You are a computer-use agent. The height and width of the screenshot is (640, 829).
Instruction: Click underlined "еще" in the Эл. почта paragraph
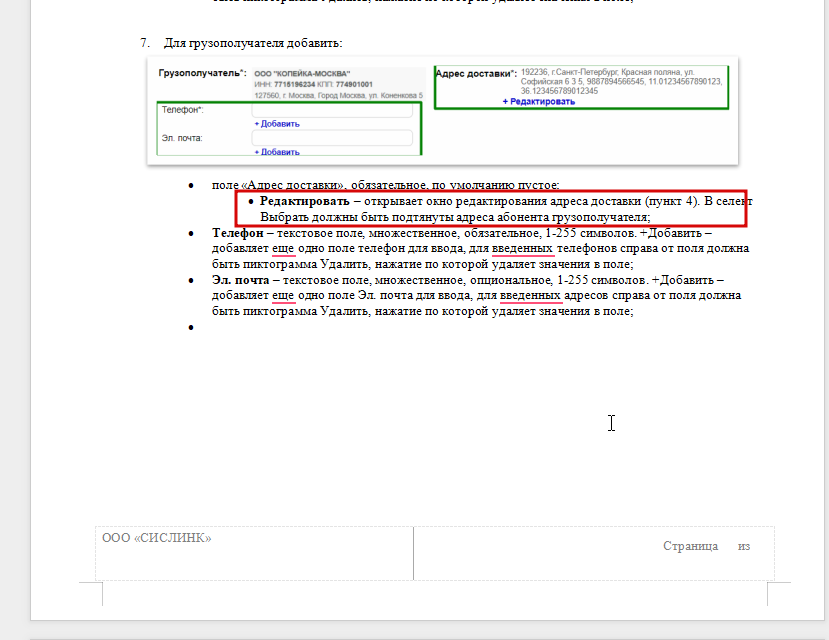[x=283, y=295]
